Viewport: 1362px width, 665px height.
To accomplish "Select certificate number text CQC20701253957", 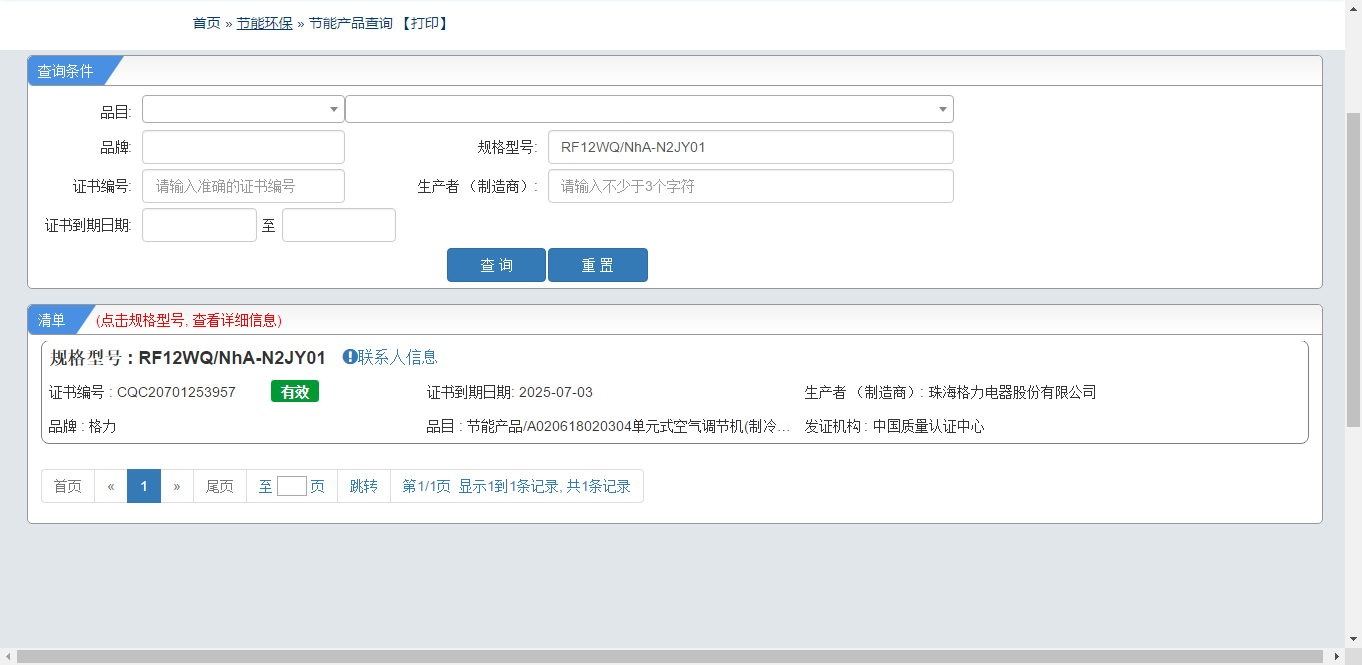I will tap(176, 392).
